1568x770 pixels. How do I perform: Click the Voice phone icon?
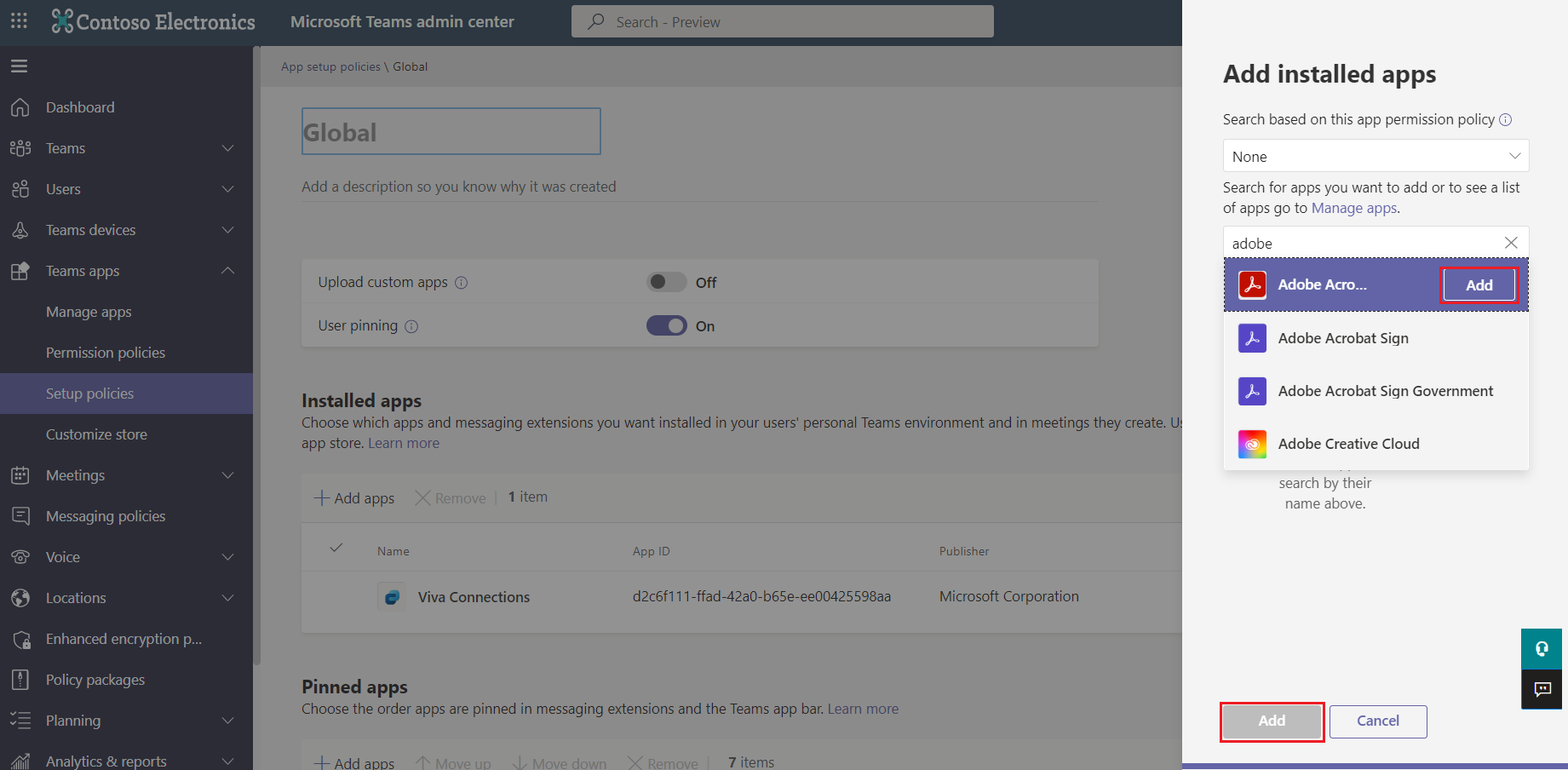coord(20,557)
